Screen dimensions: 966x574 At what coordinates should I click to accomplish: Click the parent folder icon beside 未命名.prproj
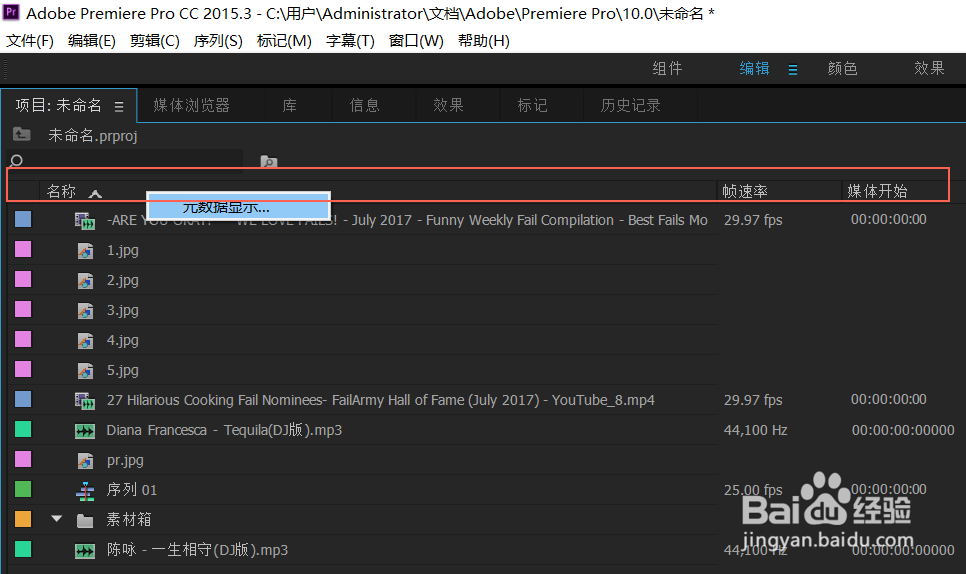(x=22, y=134)
